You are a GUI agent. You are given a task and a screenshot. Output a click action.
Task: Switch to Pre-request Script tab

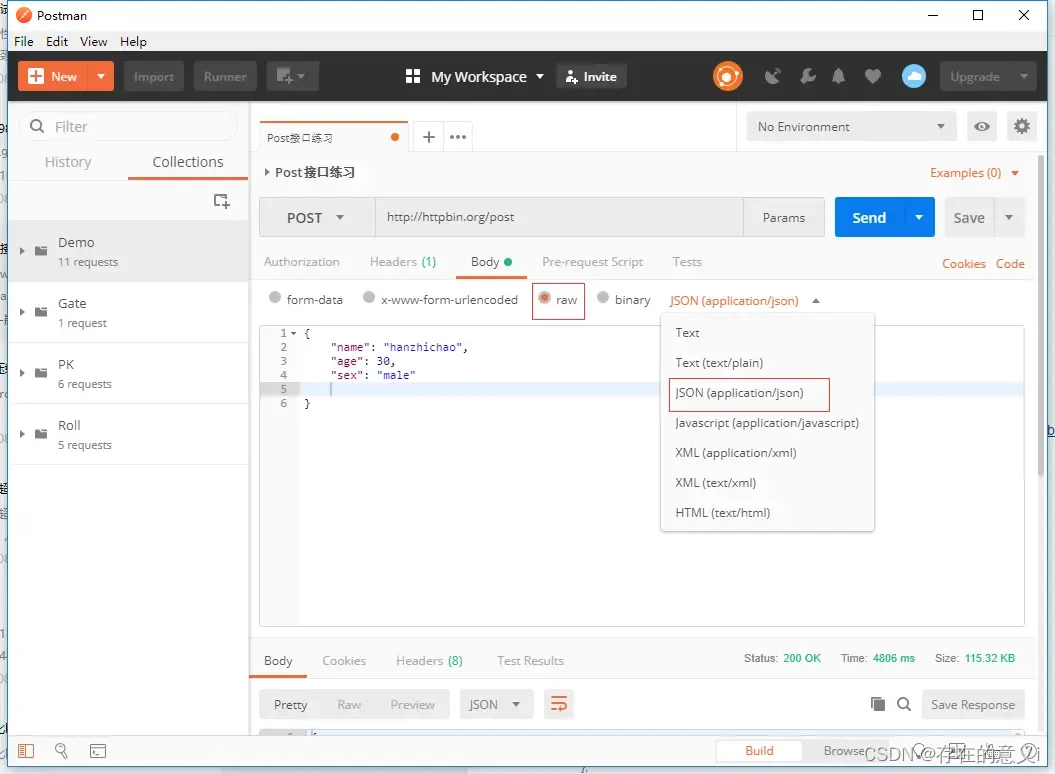(592, 261)
